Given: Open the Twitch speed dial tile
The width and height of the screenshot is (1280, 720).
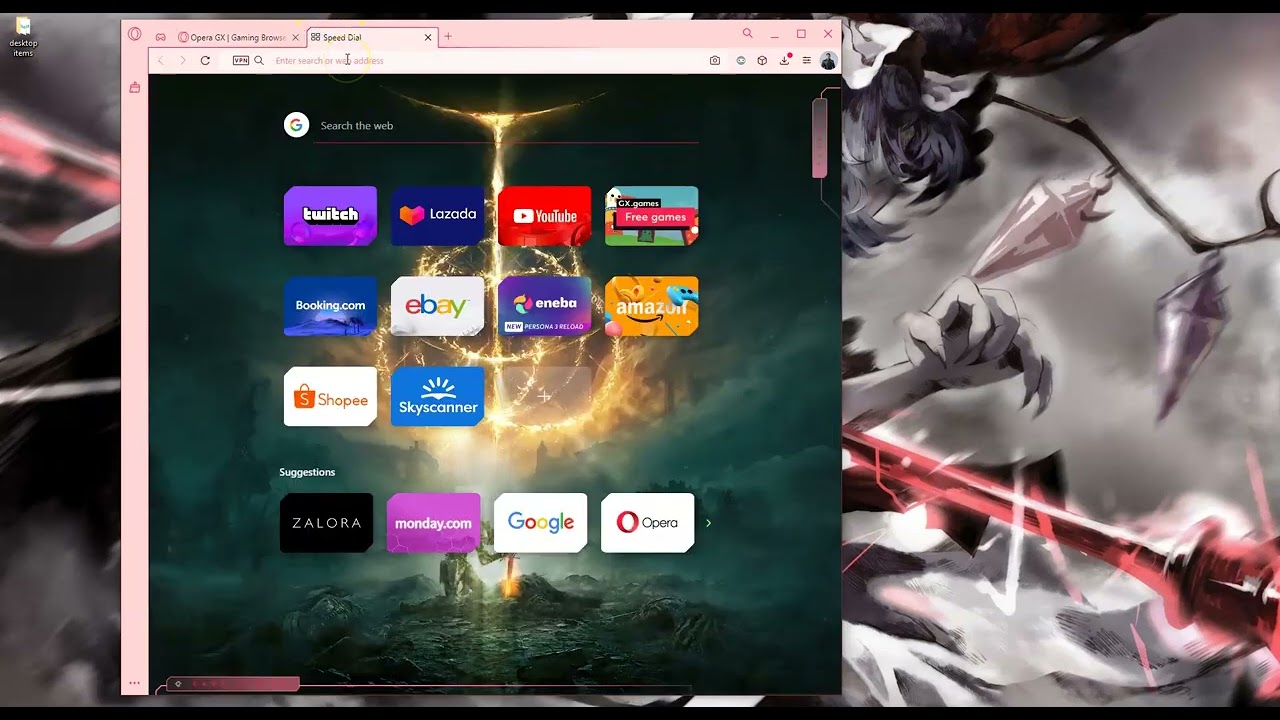Looking at the screenshot, I should coord(330,215).
